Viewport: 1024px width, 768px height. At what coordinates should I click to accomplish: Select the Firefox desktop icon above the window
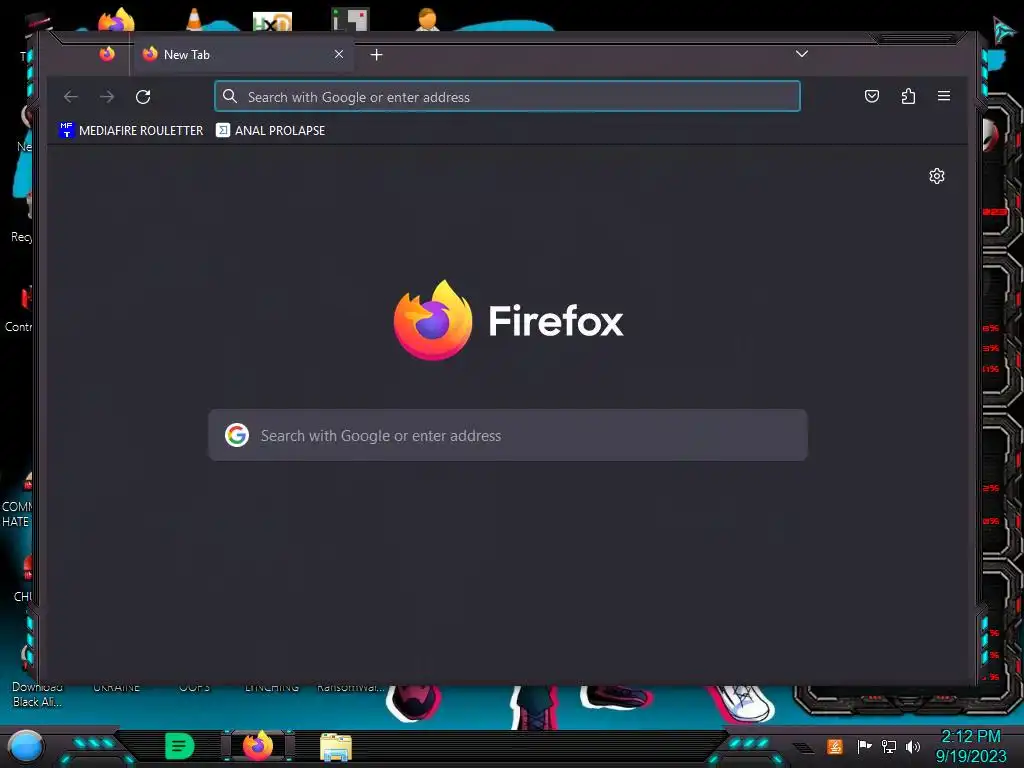pyautogui.click(x=116, y=19)
